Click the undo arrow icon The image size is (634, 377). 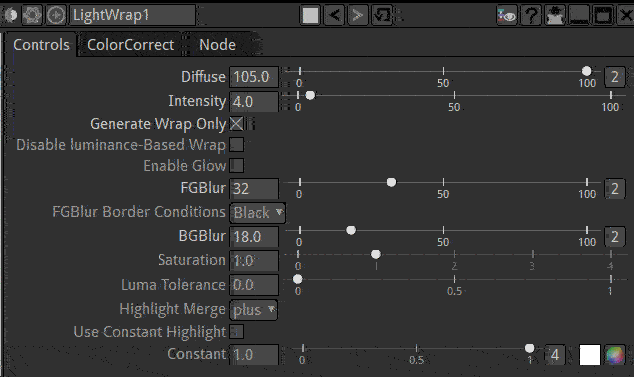click(334, 15)
